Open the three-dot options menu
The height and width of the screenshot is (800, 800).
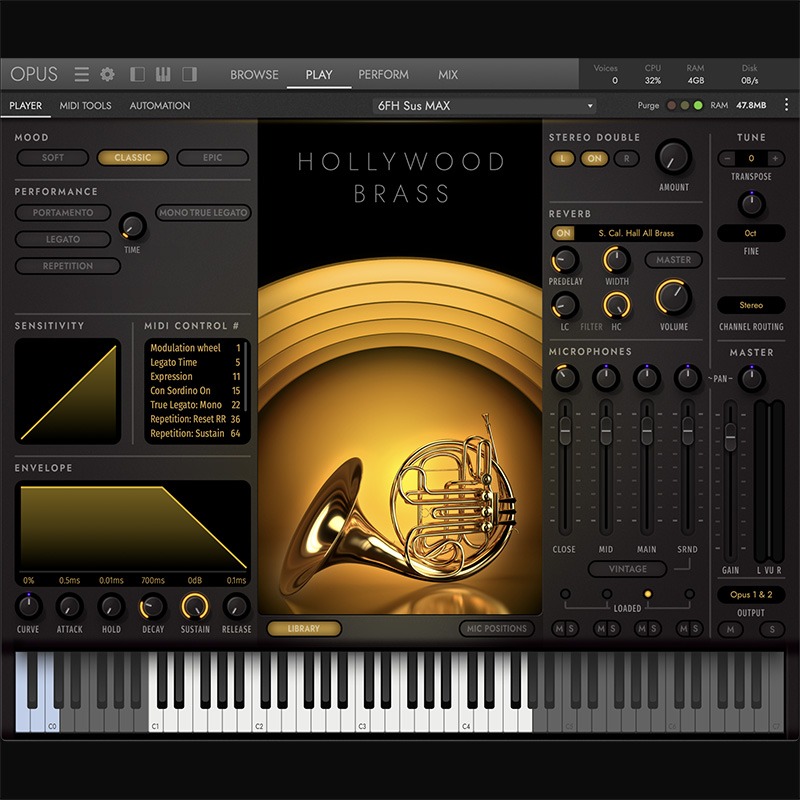coord(786,105)
